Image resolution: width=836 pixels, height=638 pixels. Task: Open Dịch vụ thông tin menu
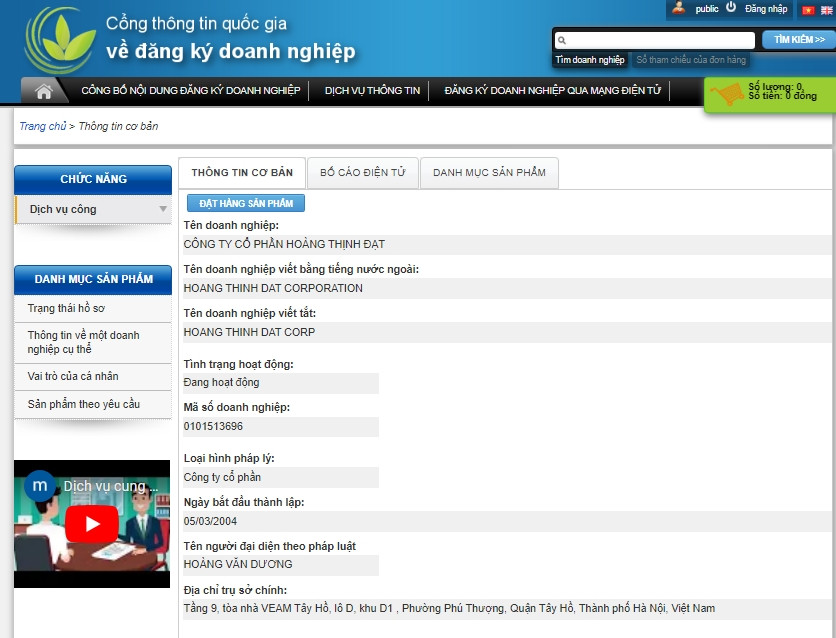(372, 91)
